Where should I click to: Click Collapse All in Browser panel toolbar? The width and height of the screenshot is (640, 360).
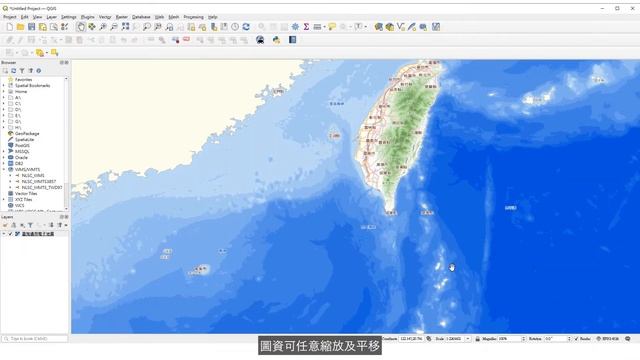30,71
